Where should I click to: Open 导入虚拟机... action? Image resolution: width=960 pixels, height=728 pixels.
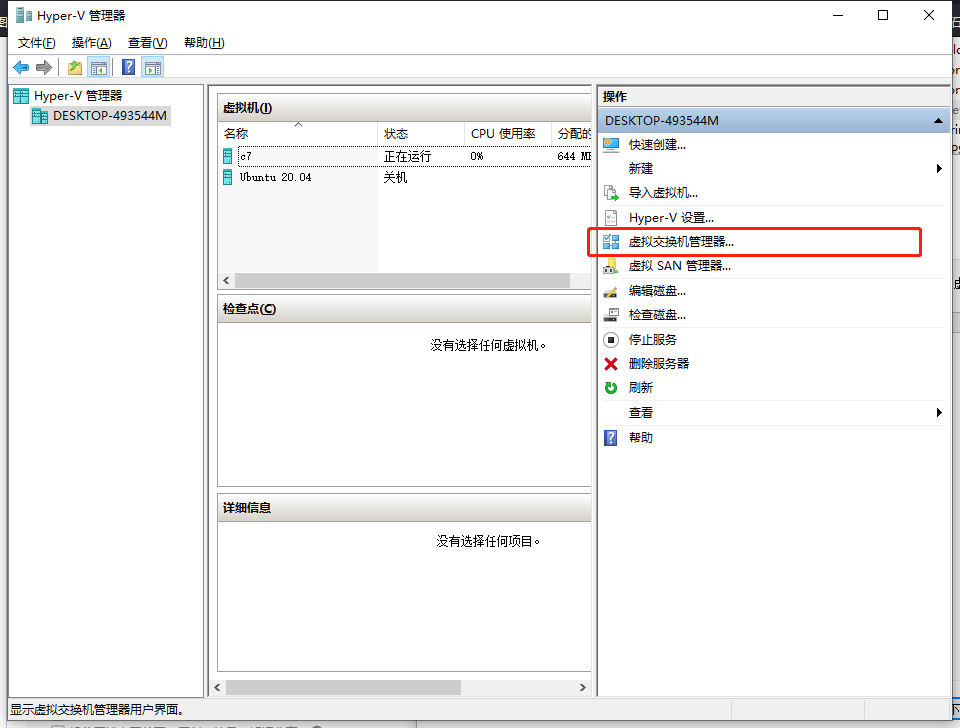[663, 193]
